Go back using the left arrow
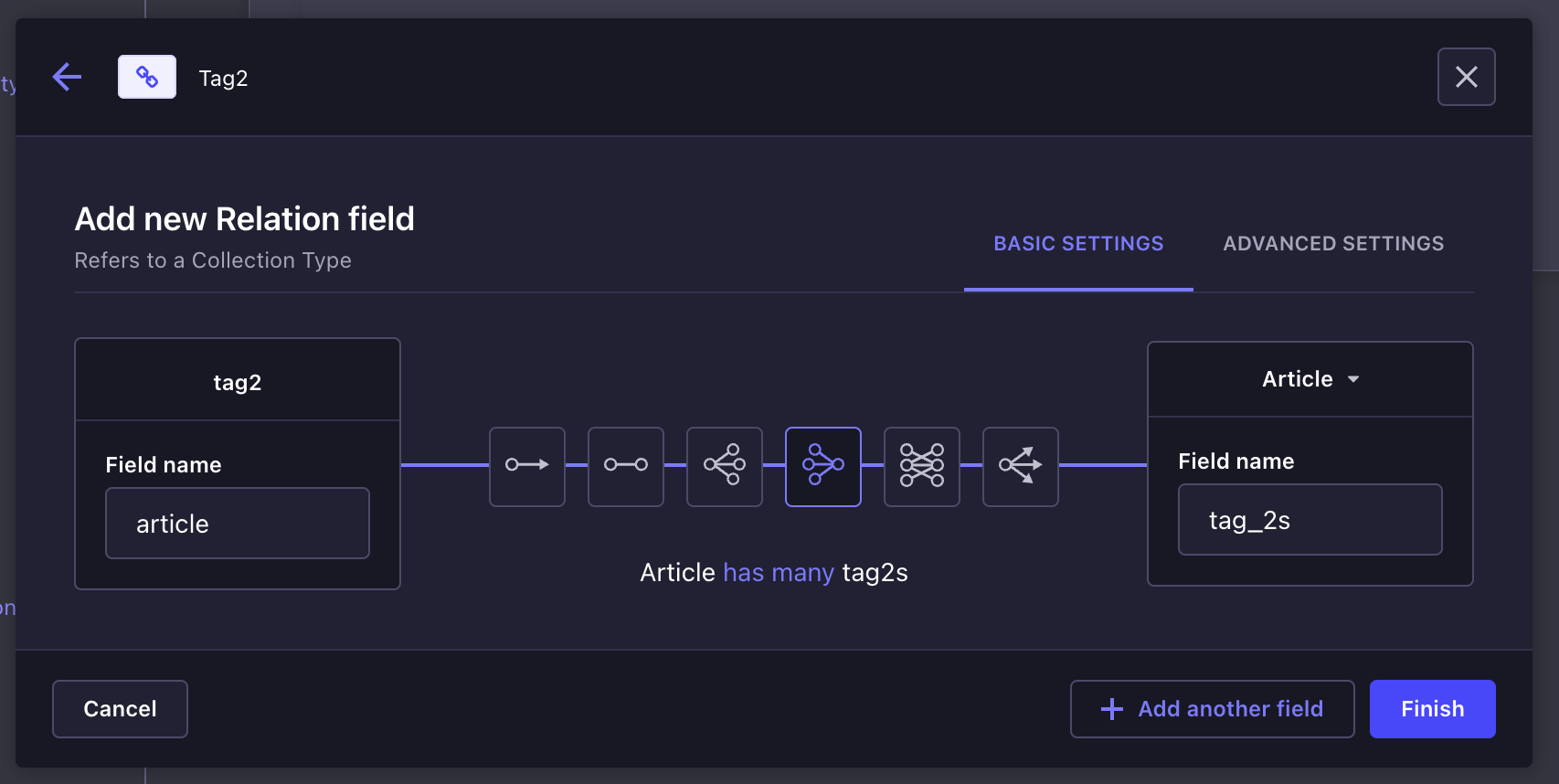The width and height of the screenshot is (1559, 784). coord(68,78)
